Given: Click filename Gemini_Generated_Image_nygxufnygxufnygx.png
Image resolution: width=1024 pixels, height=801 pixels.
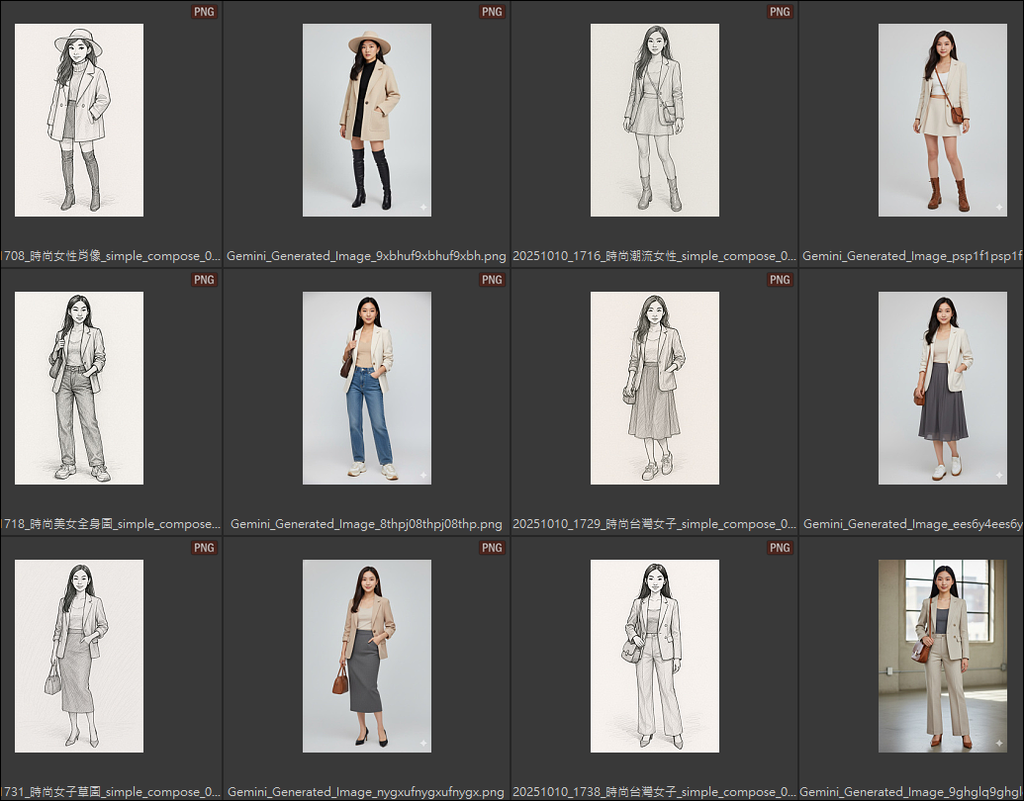Looking at the screenshot, I should (x=366, y=792).
